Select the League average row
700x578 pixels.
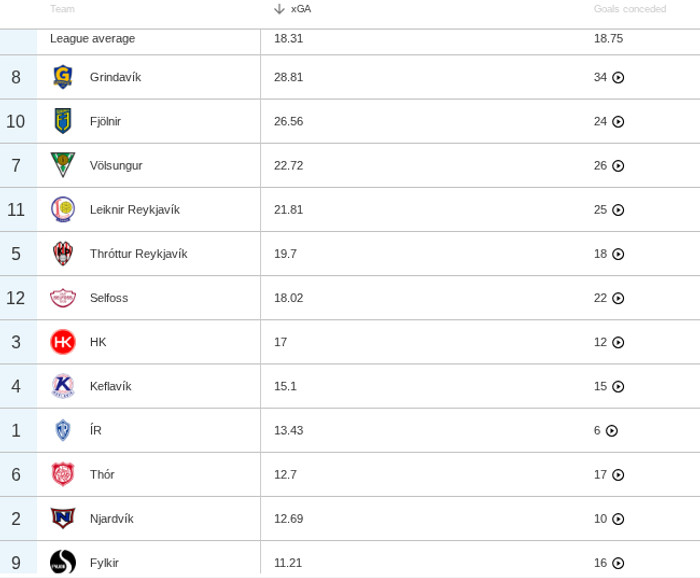92,39
